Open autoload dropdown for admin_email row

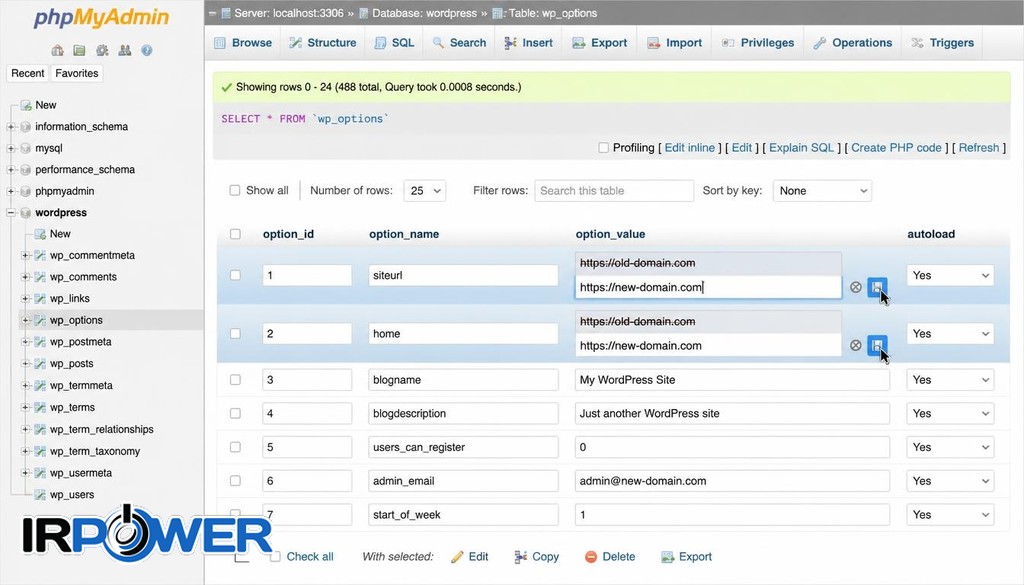(950, 481)
